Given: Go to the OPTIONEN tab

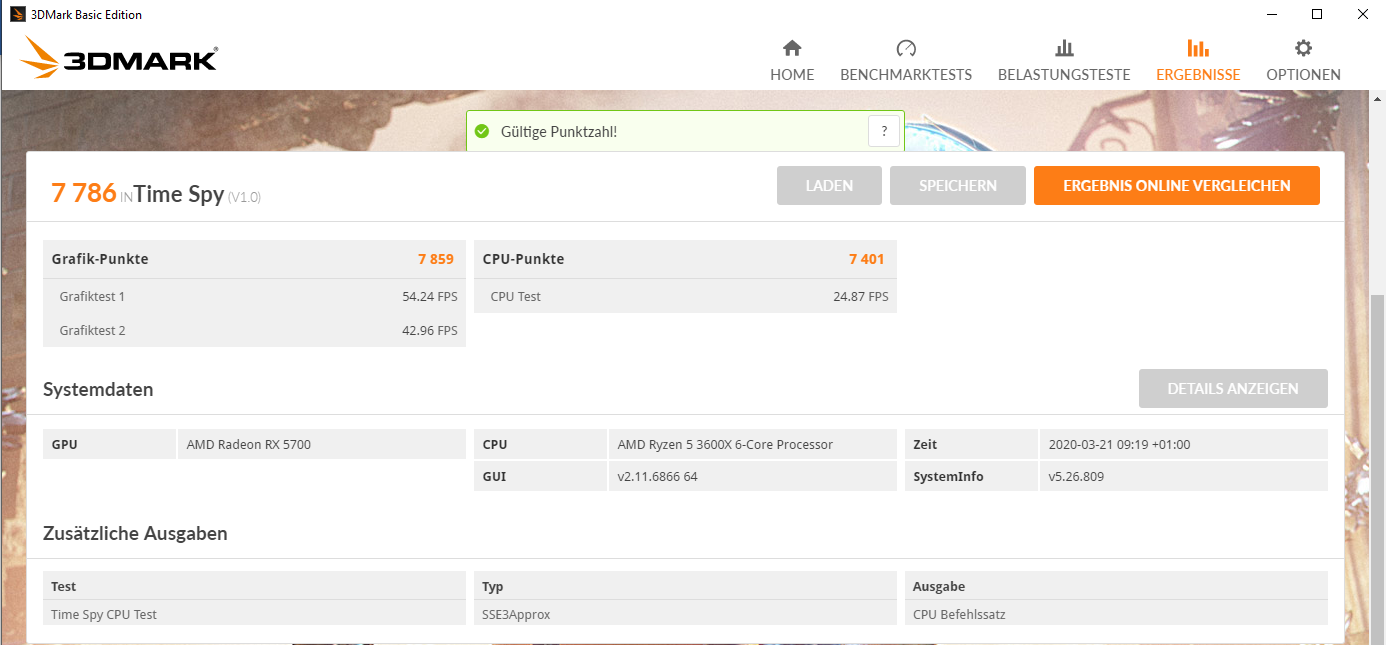Looking at the screenshot, I should tap(1303, 60).
